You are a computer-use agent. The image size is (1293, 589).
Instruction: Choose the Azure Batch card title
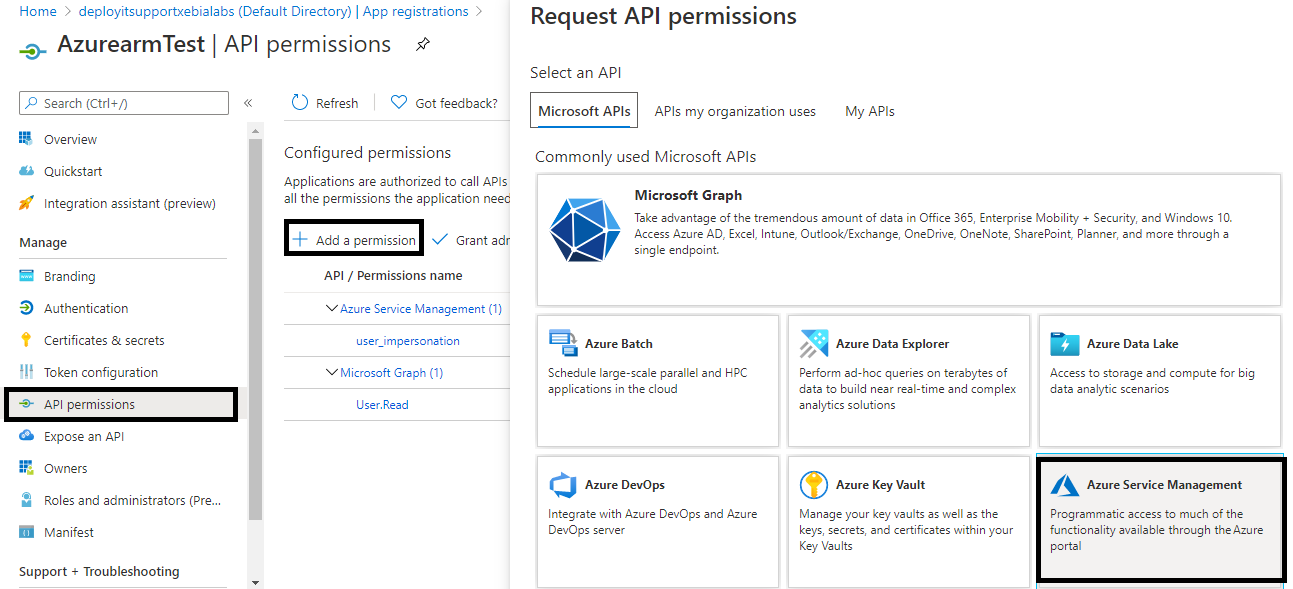619,343
